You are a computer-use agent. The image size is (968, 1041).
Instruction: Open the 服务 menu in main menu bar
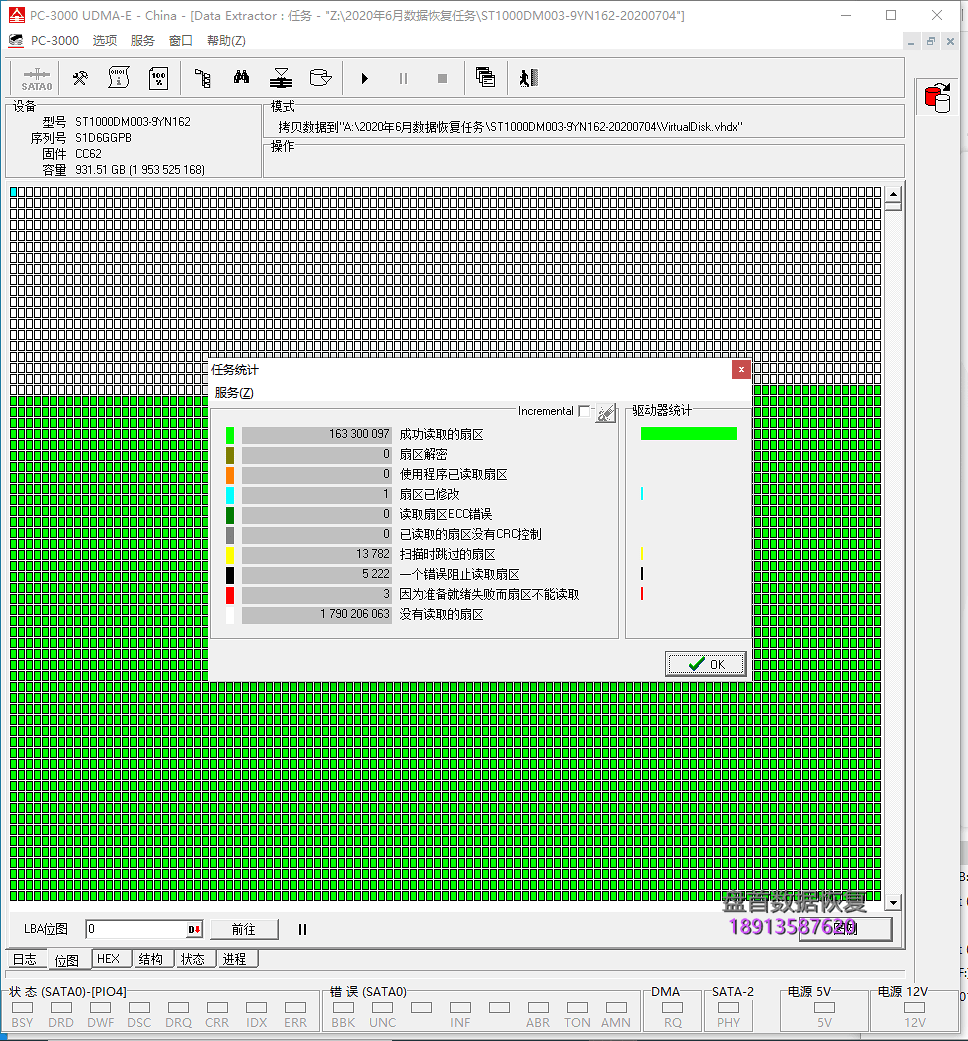pyautogui.click(x=142, y=40)
